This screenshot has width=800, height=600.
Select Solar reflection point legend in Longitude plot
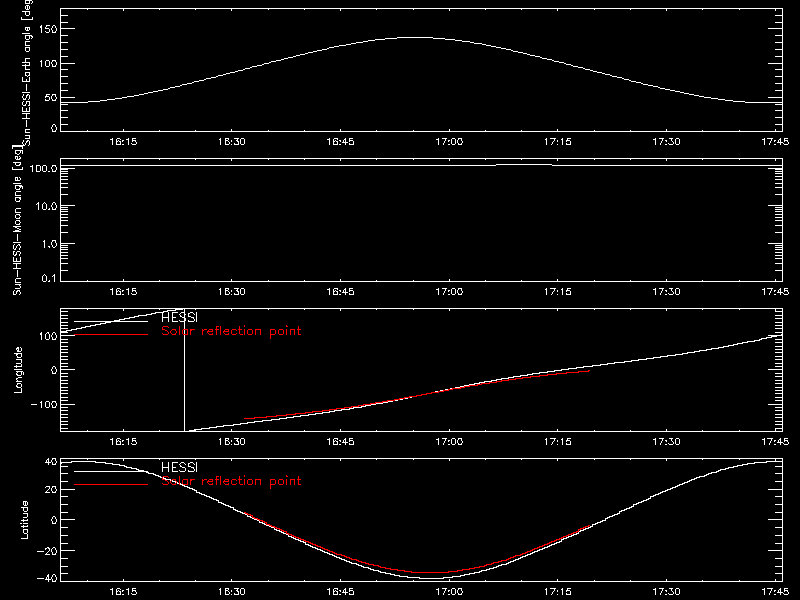coord(231,331)
